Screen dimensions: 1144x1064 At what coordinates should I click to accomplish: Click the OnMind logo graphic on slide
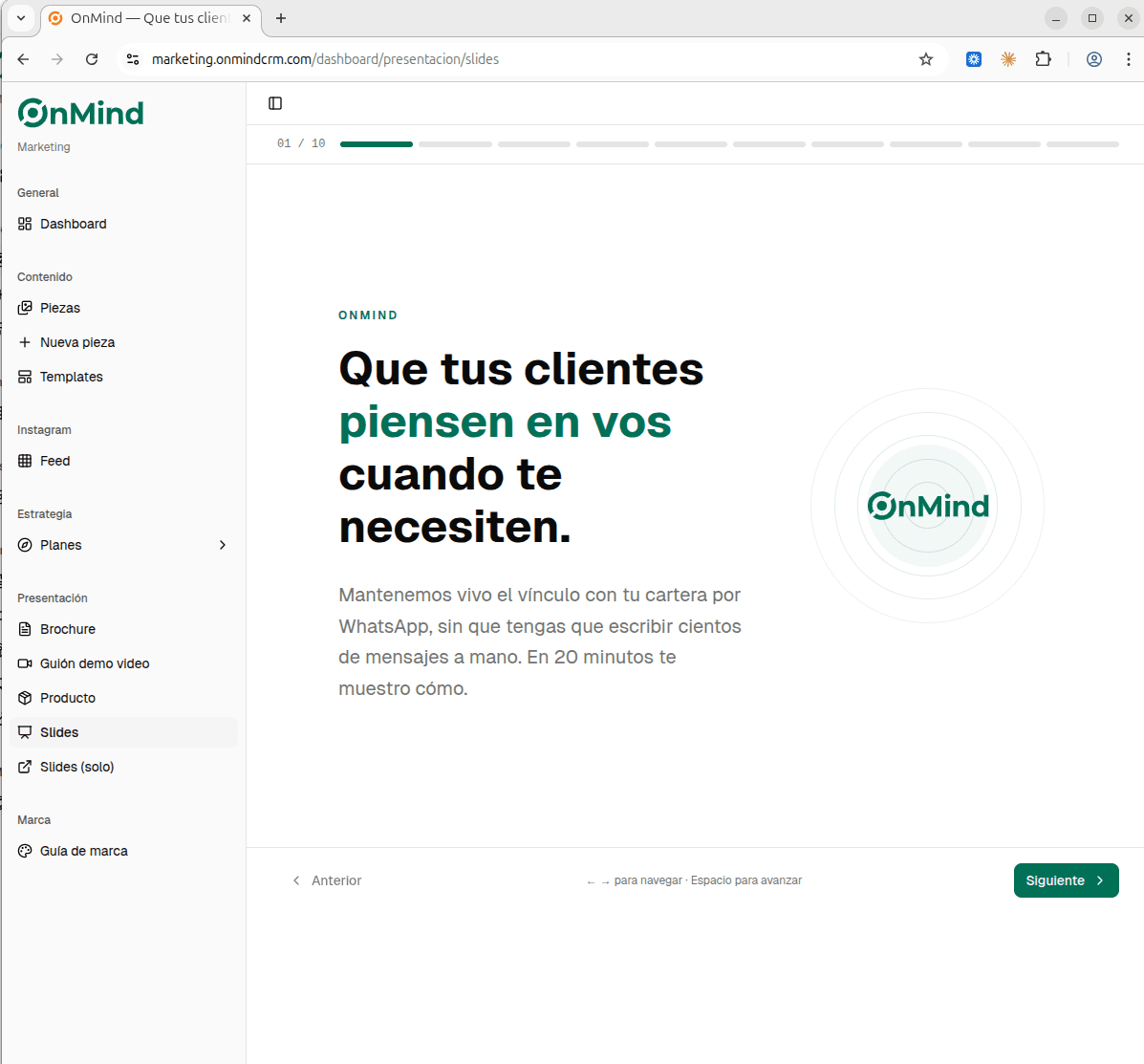click(928, 506)
